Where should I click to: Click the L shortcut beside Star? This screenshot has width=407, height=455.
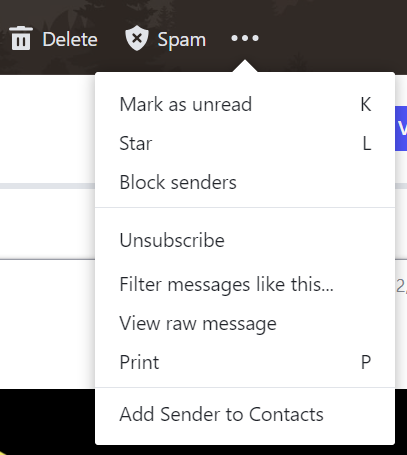(x=367, y=143)
